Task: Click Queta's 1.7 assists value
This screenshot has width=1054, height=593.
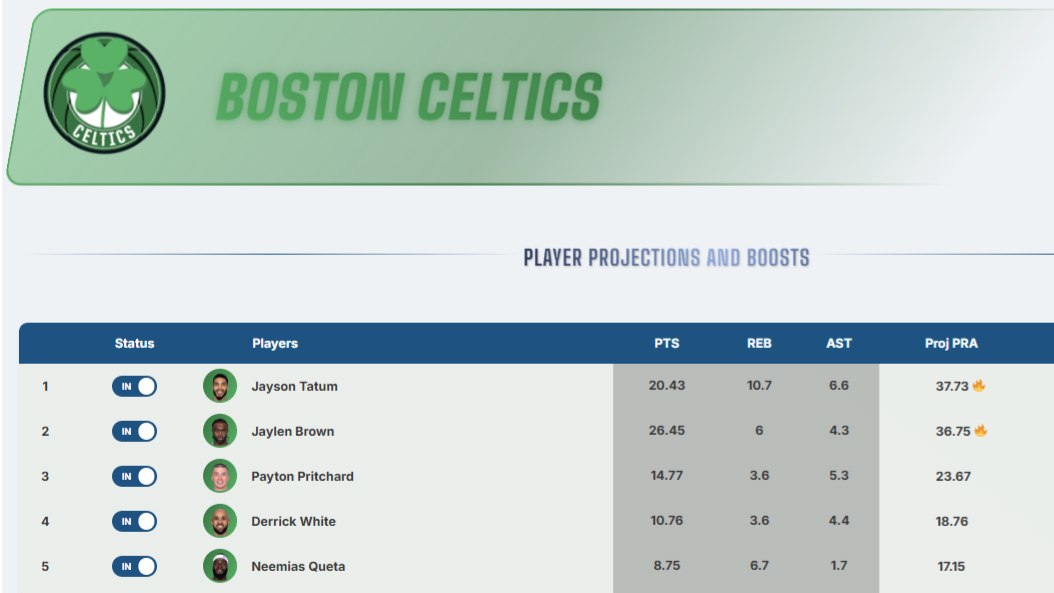Action: (839, 565)
